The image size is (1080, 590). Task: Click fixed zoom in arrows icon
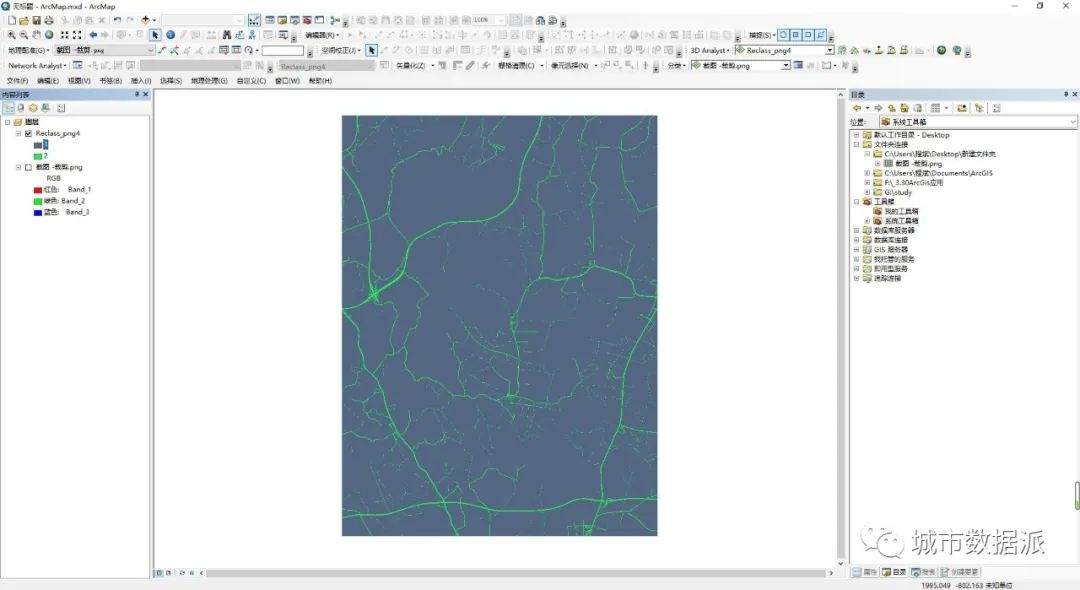[64, 34]
